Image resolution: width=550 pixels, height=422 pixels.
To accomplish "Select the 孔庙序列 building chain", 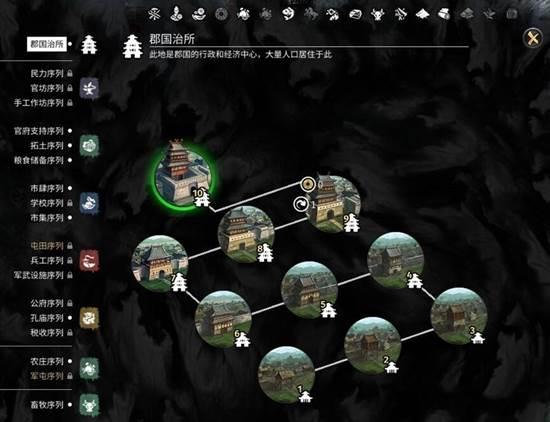I will (47, 318).
